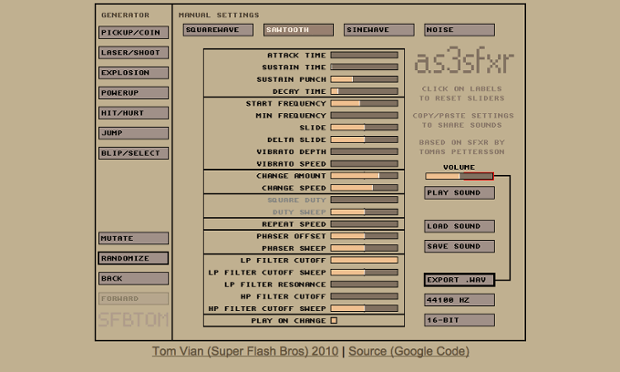Image resolution: width=620 pixels, height=372 pixels.
Task: Toggle the 44100 HZ sample rate
Action: point(459,300)
